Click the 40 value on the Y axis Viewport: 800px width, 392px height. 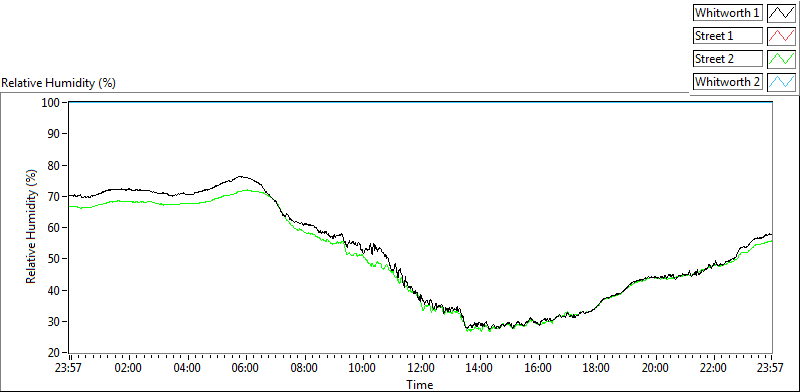(55, 290)
